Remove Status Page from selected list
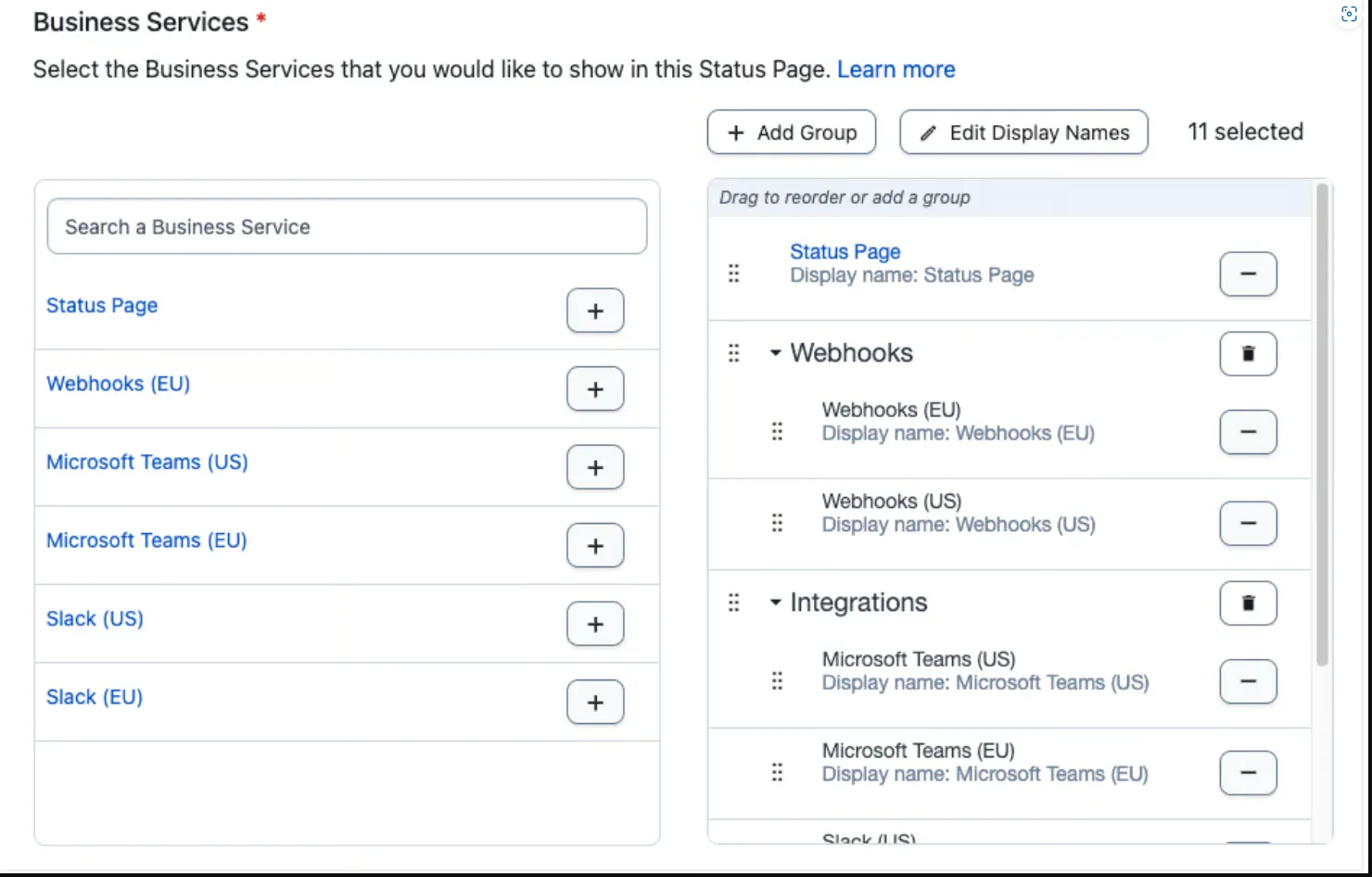Viewport: 1372px width, 877px height. click(1248, 273)
